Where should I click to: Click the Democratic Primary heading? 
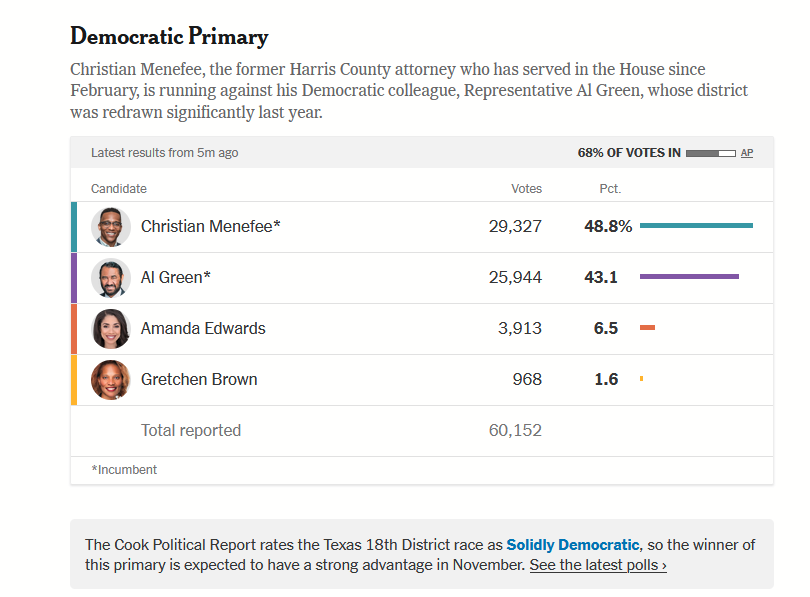point(169,38)
